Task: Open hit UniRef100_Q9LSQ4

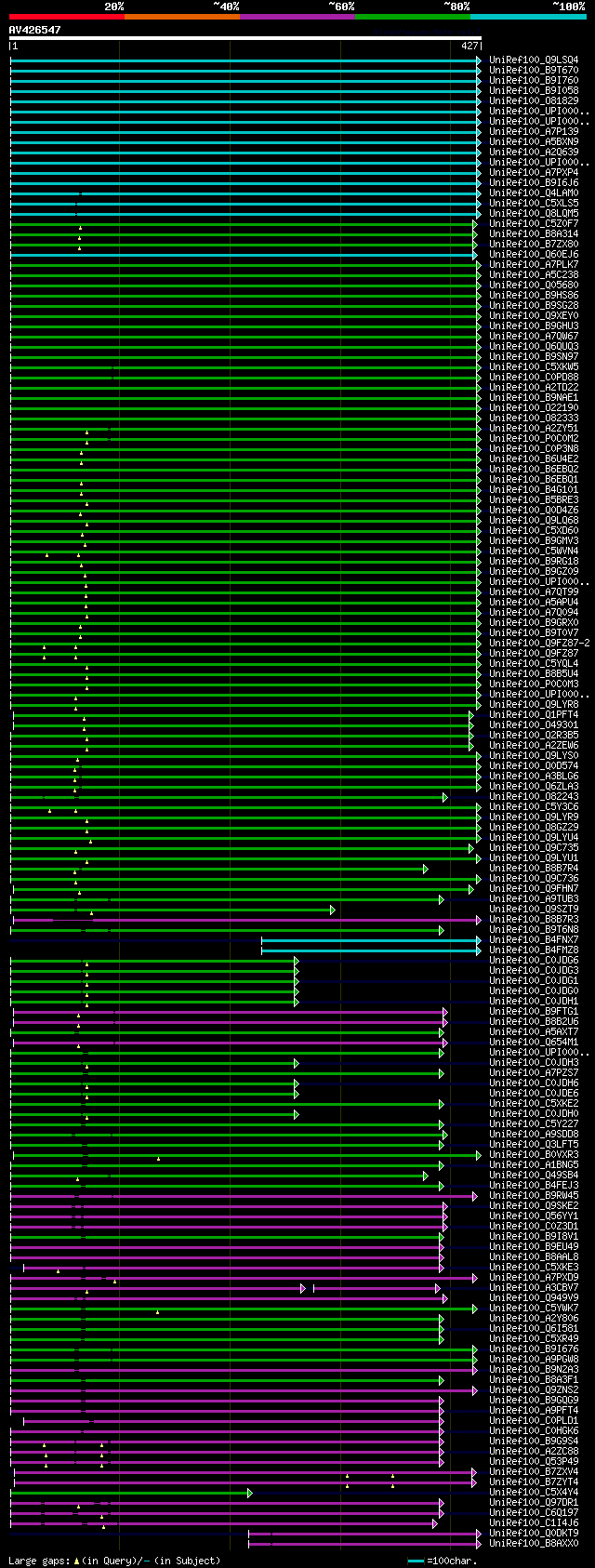Action: pyautogui.click(x=534, y=60)
